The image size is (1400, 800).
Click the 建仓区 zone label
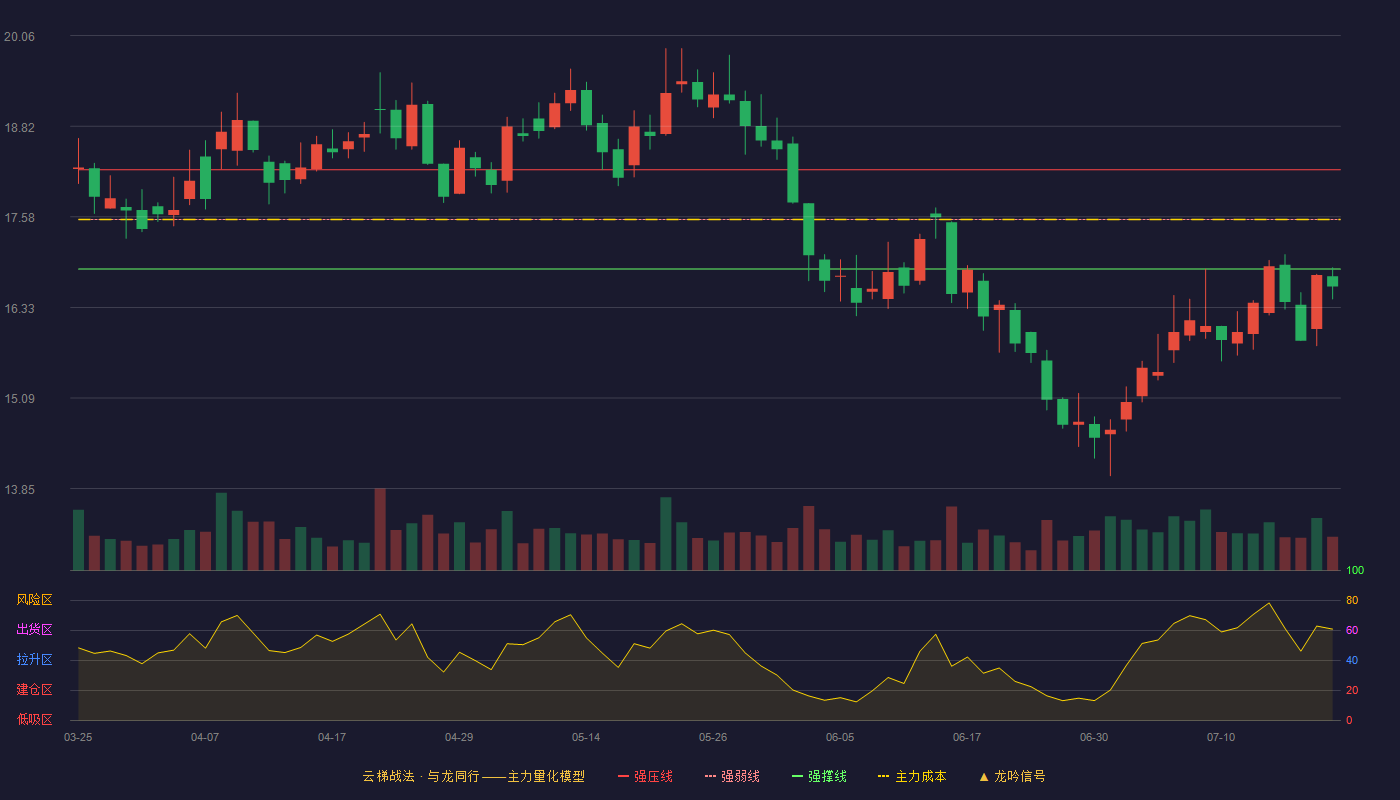click(34, 690)
